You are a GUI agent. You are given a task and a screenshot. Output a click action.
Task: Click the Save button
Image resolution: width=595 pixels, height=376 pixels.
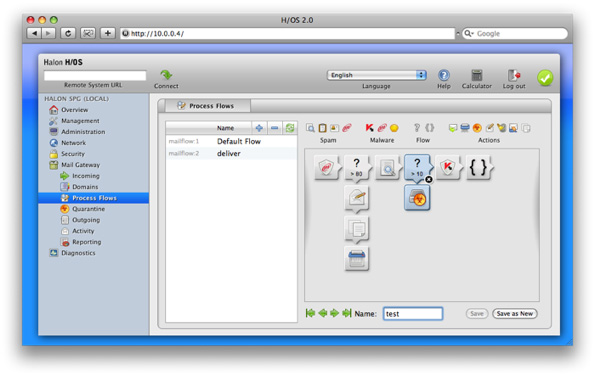click(x=477, y=314)
